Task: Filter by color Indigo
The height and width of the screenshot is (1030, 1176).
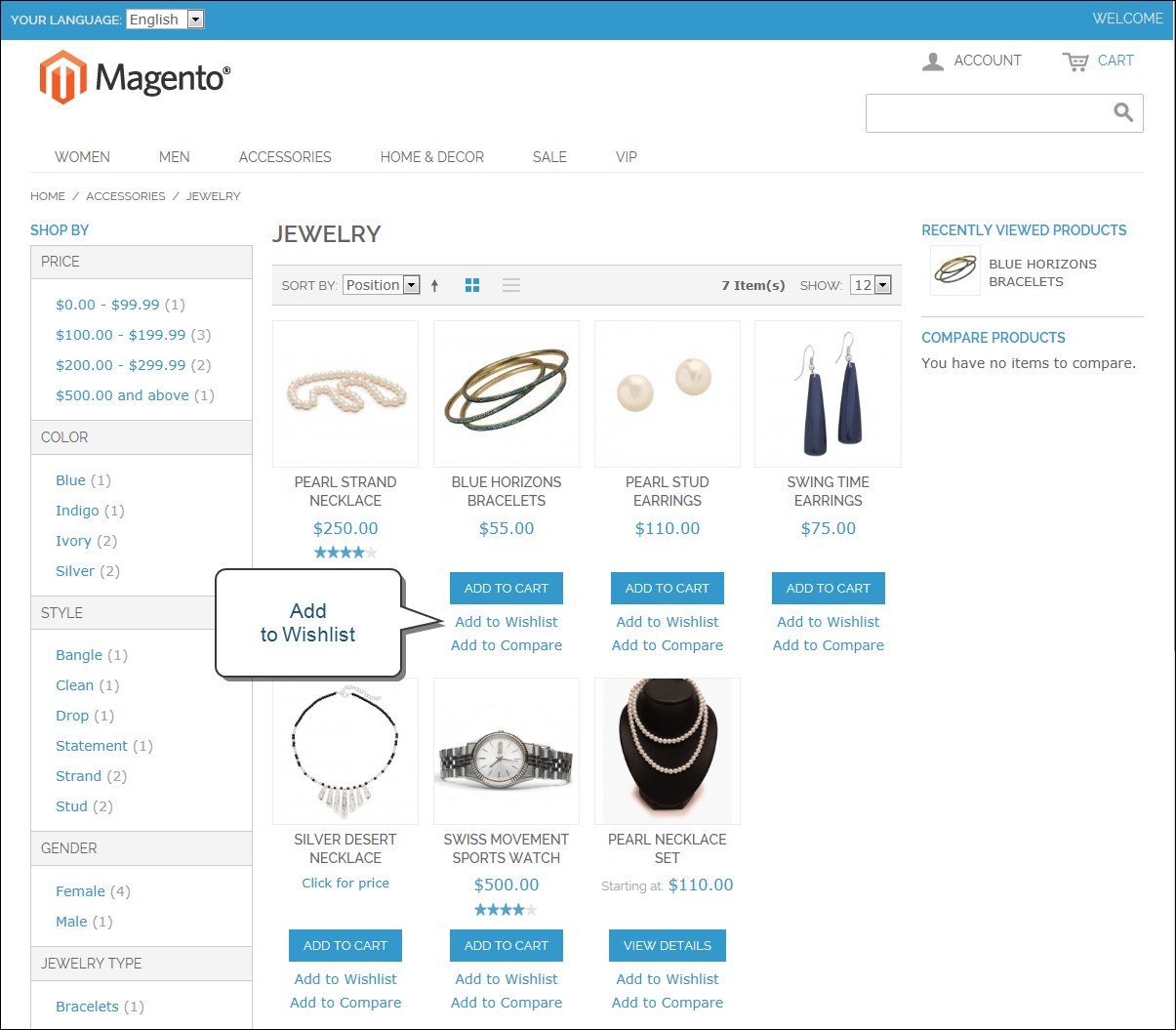Action: click(x=77, y=511)
